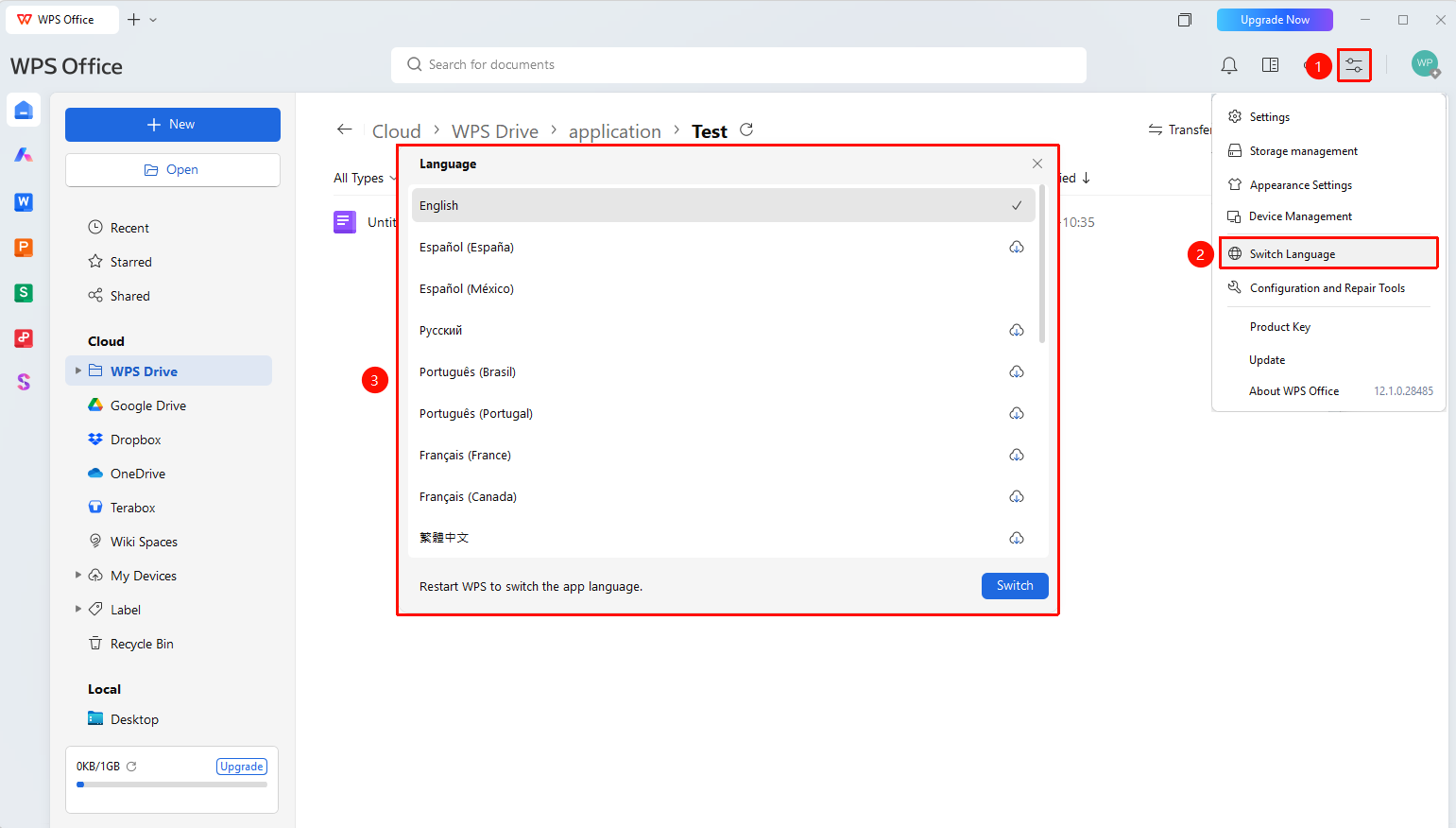Viewport: 1456px width, 828px height.
Task: Click the blue New button
Action: click(x=173, y=125)
